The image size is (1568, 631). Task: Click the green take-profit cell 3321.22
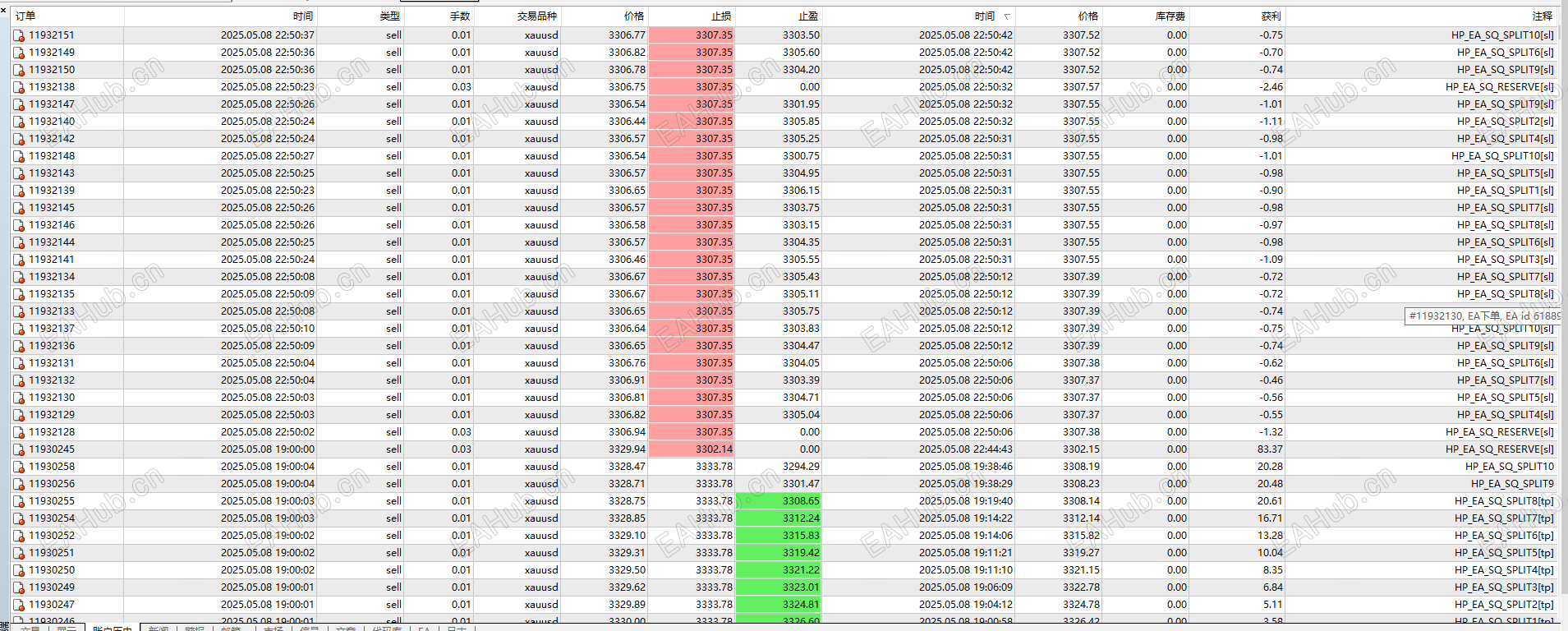click(x=779, y=570)
